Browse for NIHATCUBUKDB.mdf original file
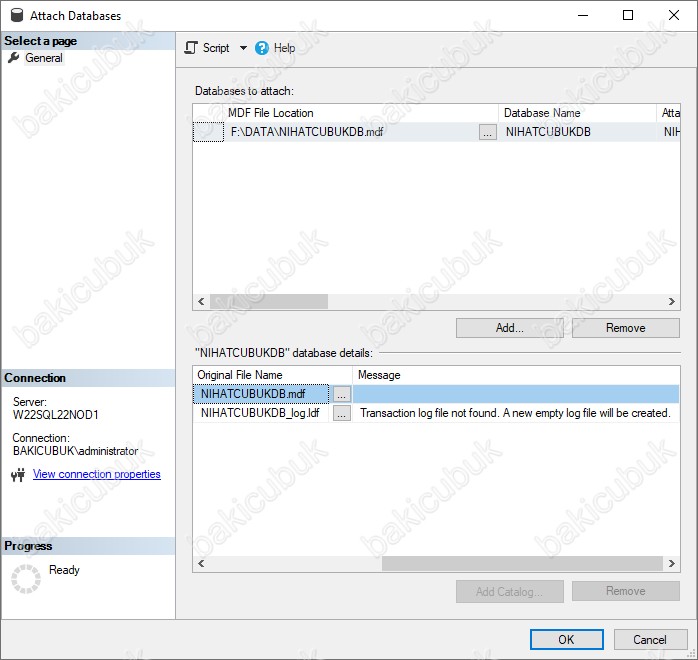This screenshot has width=698, height=660. [342, 395]
